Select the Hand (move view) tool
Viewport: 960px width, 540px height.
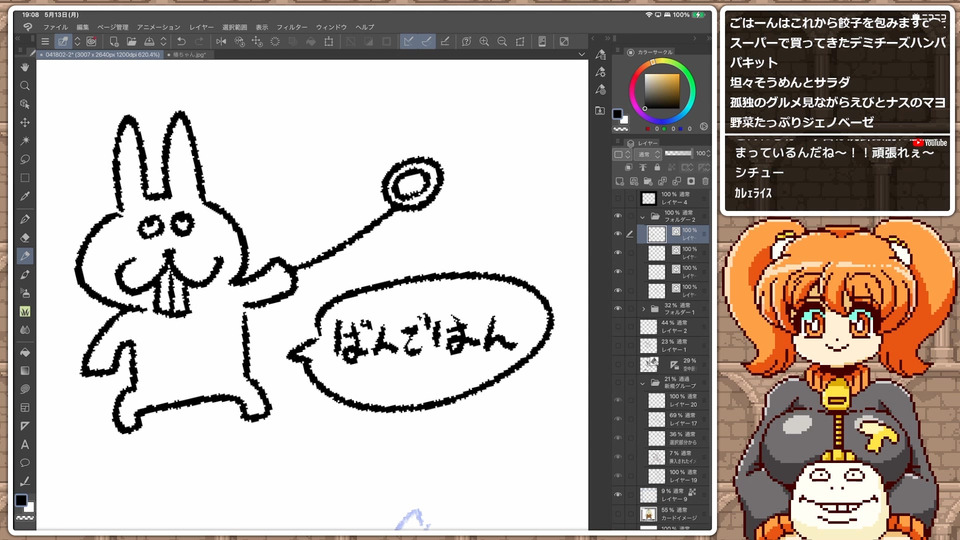pos(24,67)
